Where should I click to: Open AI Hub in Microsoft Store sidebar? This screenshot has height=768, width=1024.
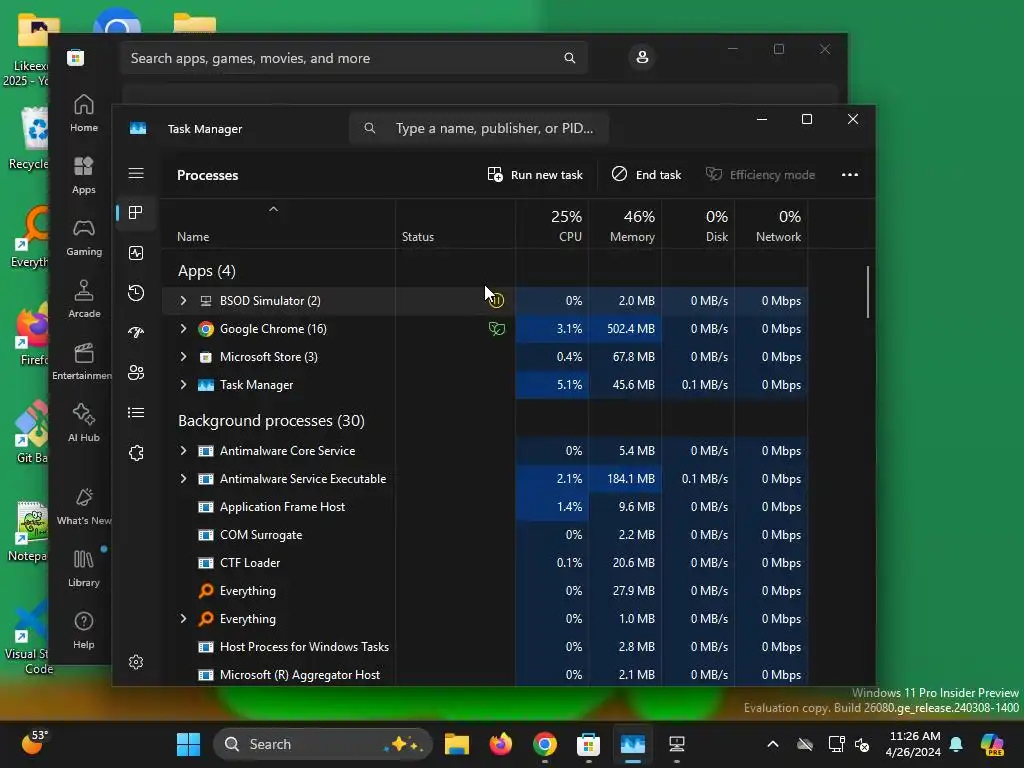[x=84, y=423]
